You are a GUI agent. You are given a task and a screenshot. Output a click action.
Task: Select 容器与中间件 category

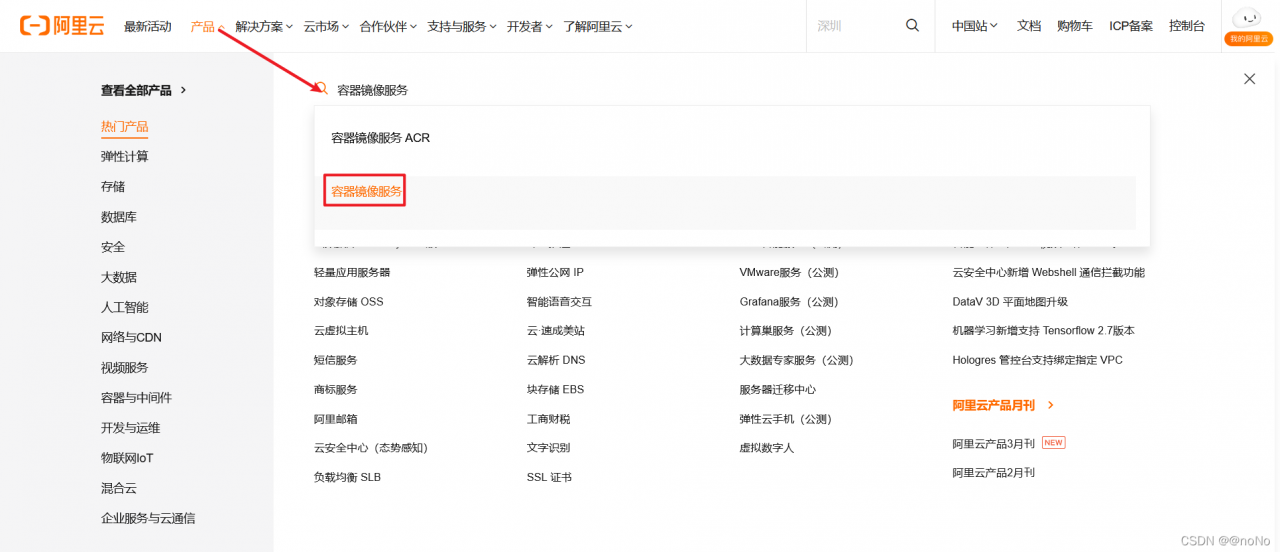pyautogui.click(x=137, y=397)
